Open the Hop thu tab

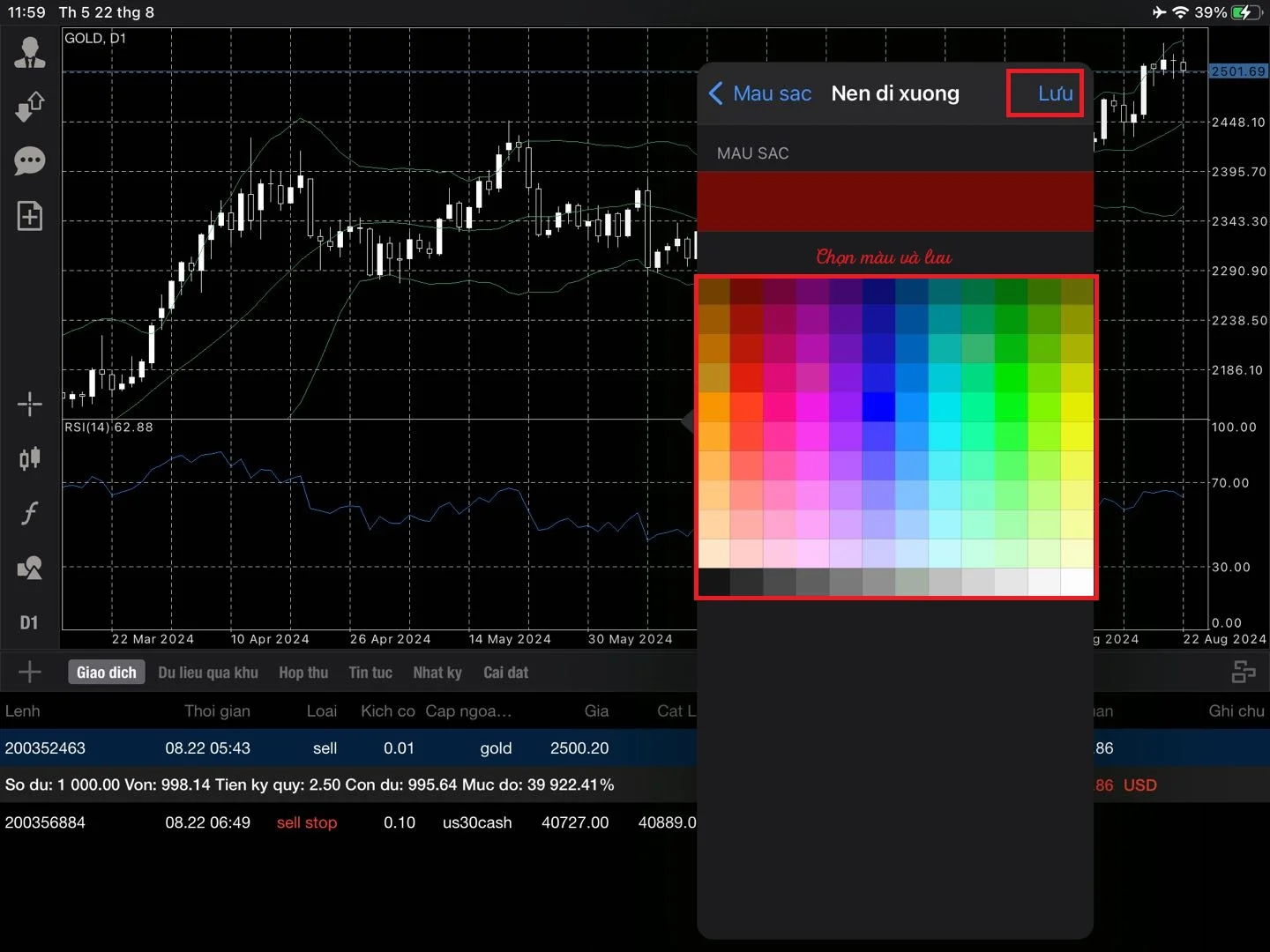click(303, 673)
